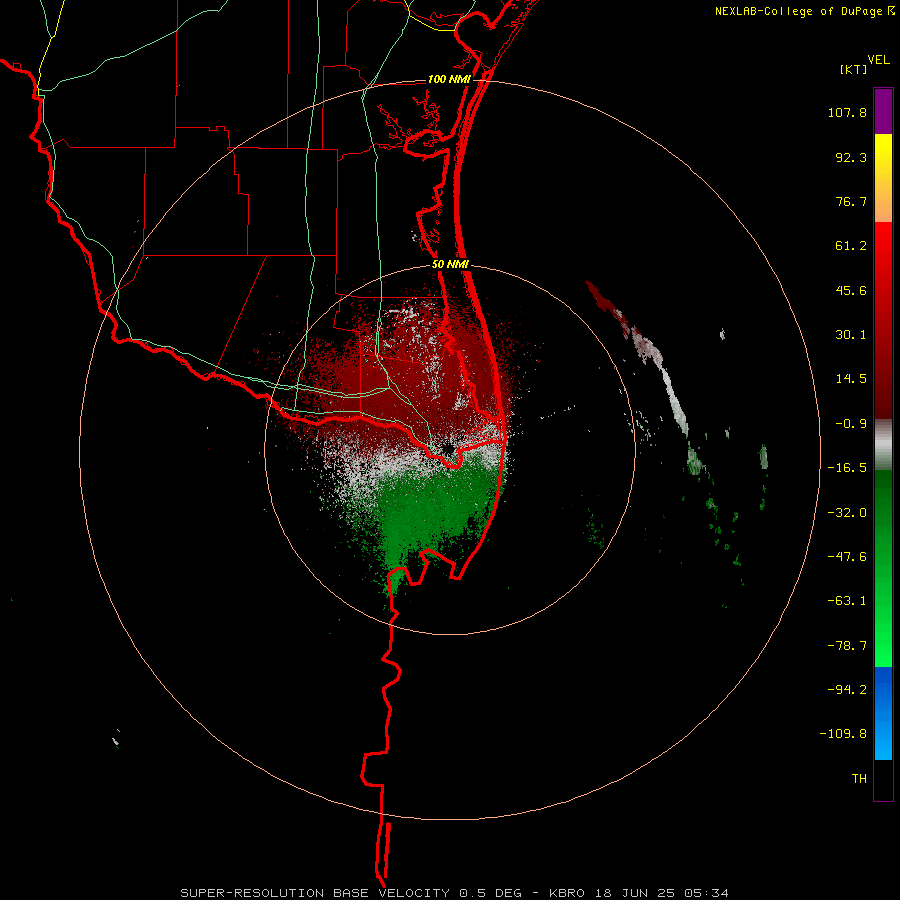The image size is (900, 900).
Task: Click the -32.0 legend value
Action: (847, 513)
